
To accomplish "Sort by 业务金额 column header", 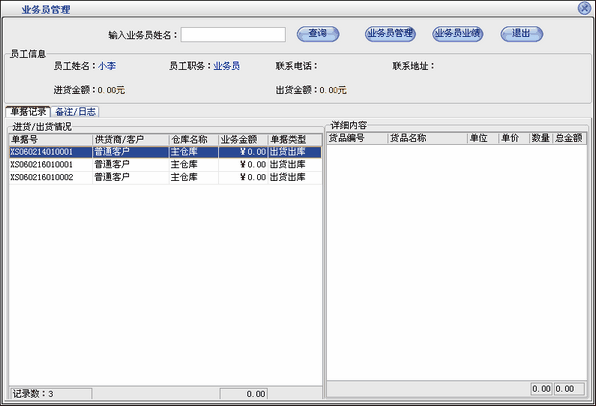I will 243,140.
